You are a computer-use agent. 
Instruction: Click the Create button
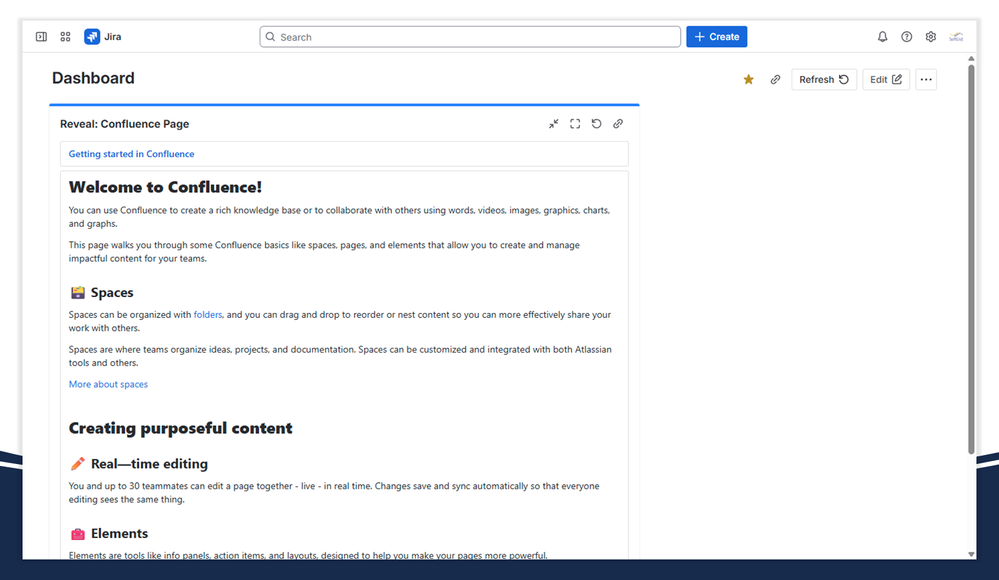point(717,37)
